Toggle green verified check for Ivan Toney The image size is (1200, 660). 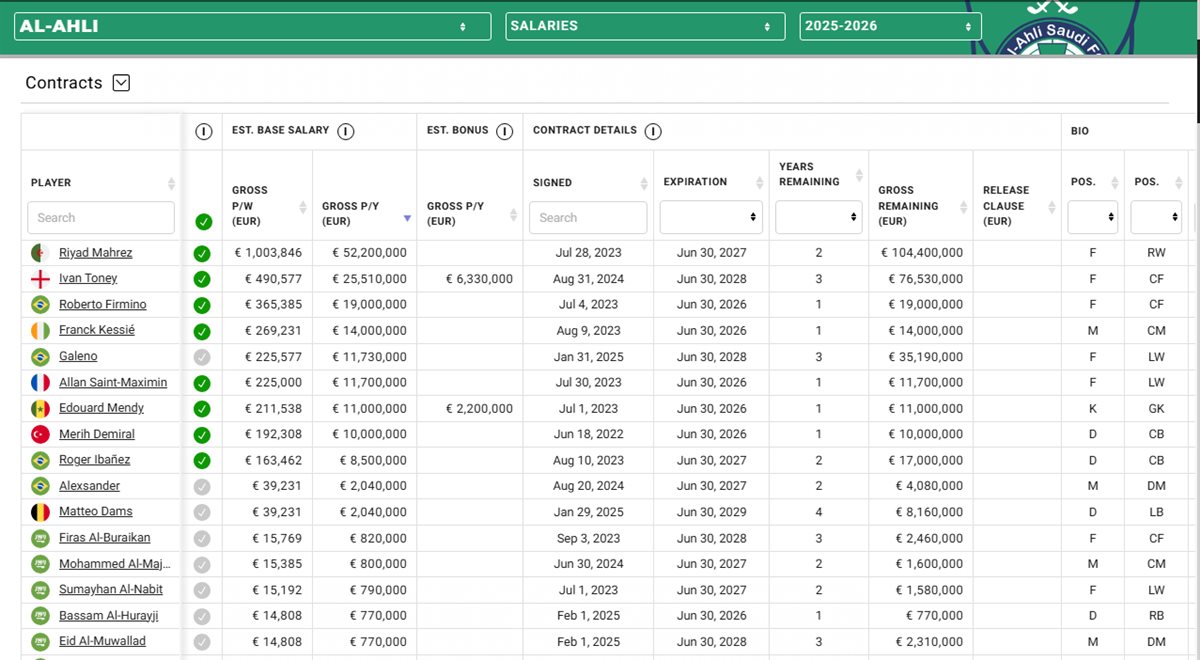[x=202, y=279]
